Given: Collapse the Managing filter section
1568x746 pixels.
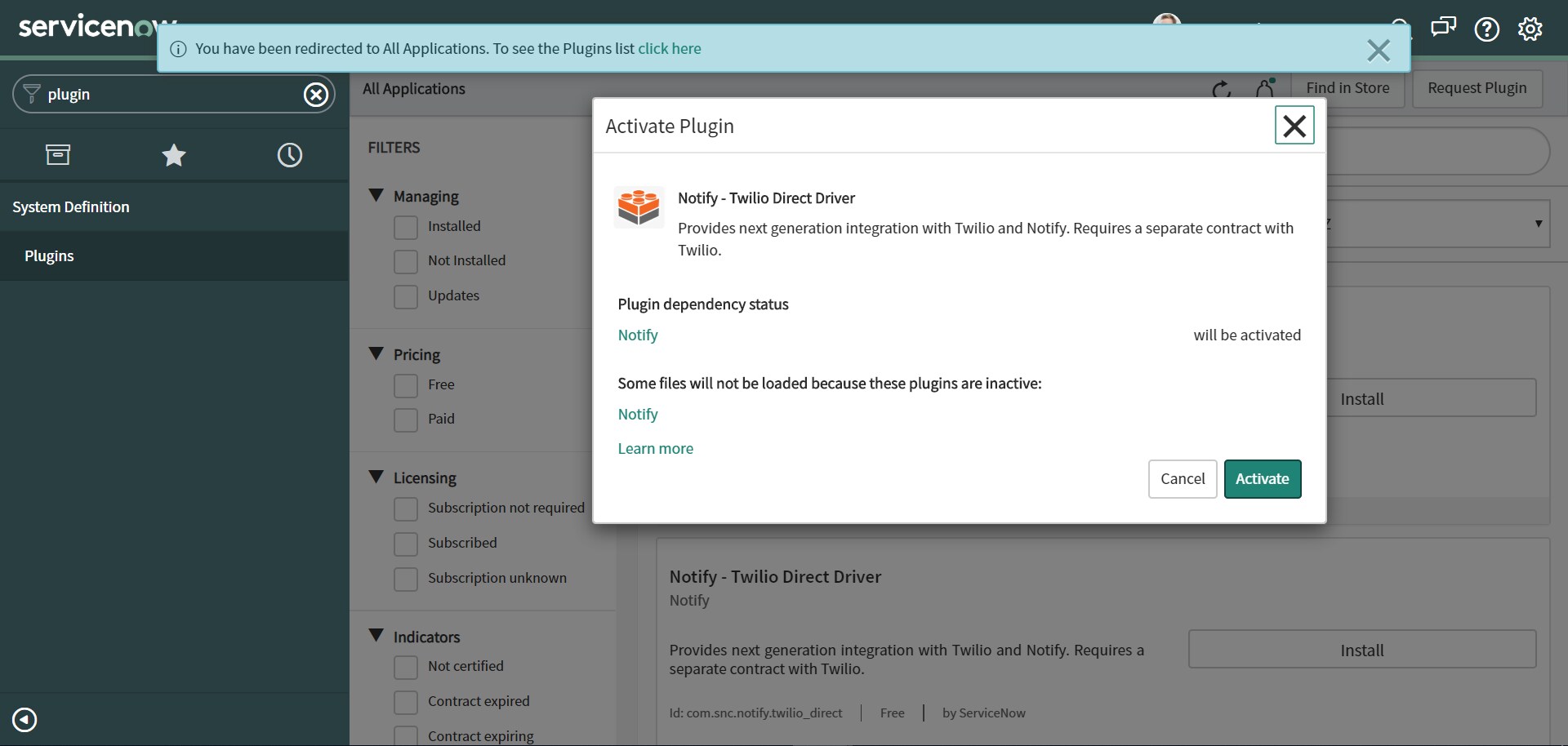Looking at the screenshot, I should point(376,196).
